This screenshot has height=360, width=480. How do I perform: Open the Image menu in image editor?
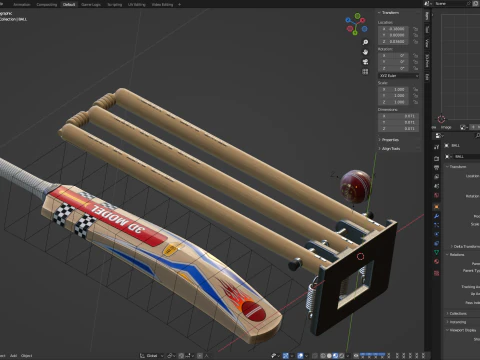coord(446,127)
